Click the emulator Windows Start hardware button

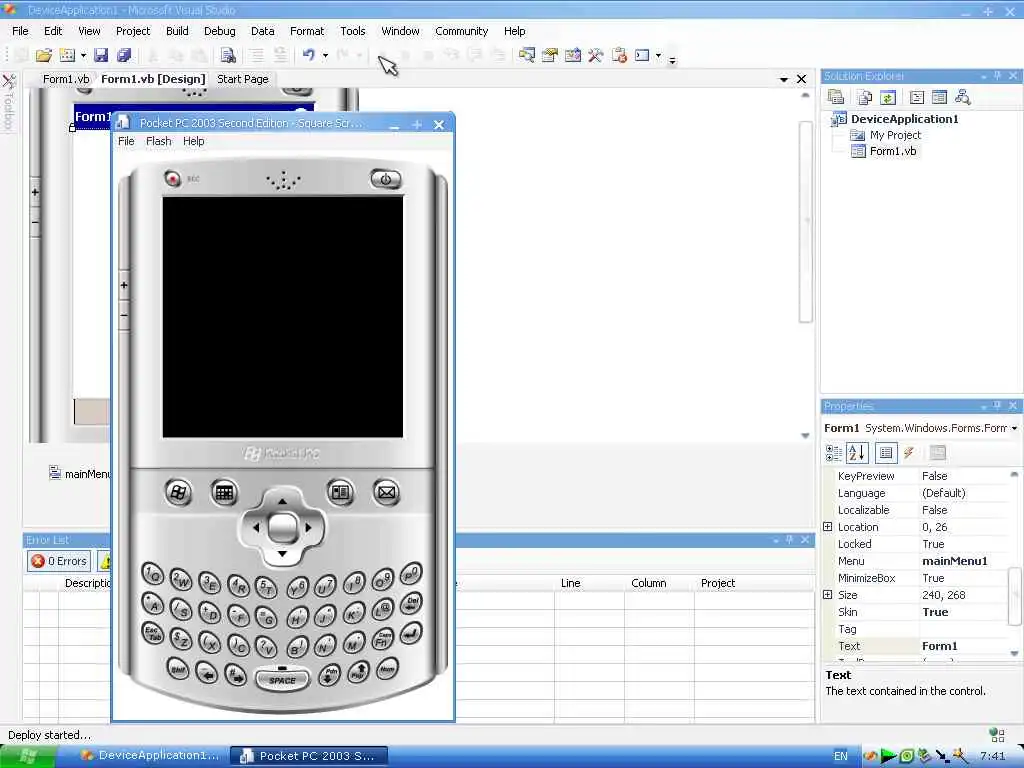point(178,492)
